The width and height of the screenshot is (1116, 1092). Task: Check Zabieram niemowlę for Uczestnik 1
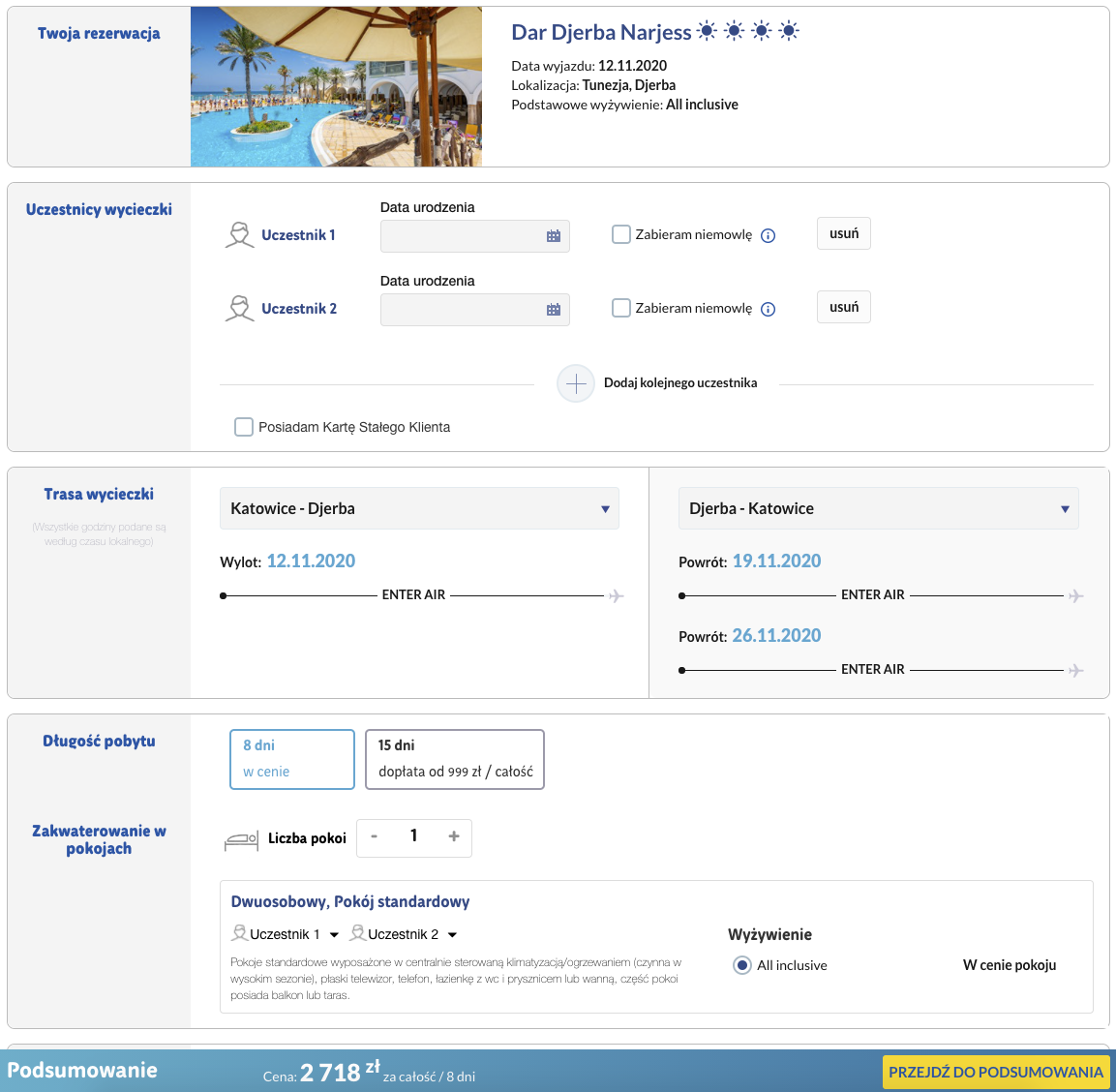tap(621, 234)
